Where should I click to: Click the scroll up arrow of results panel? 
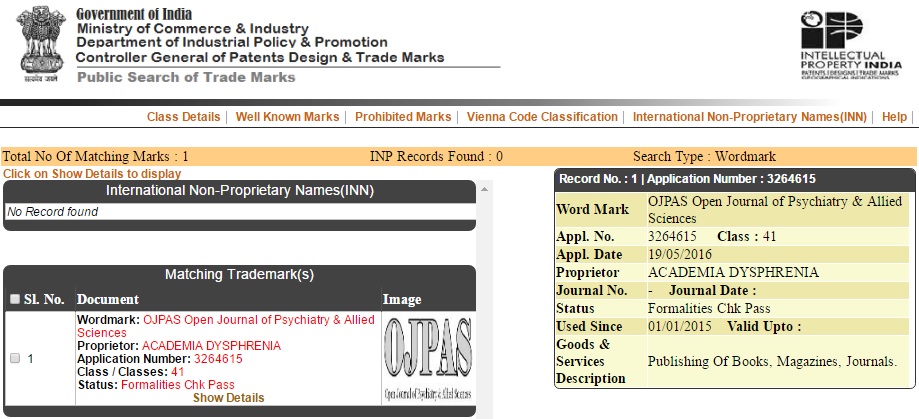485,188
